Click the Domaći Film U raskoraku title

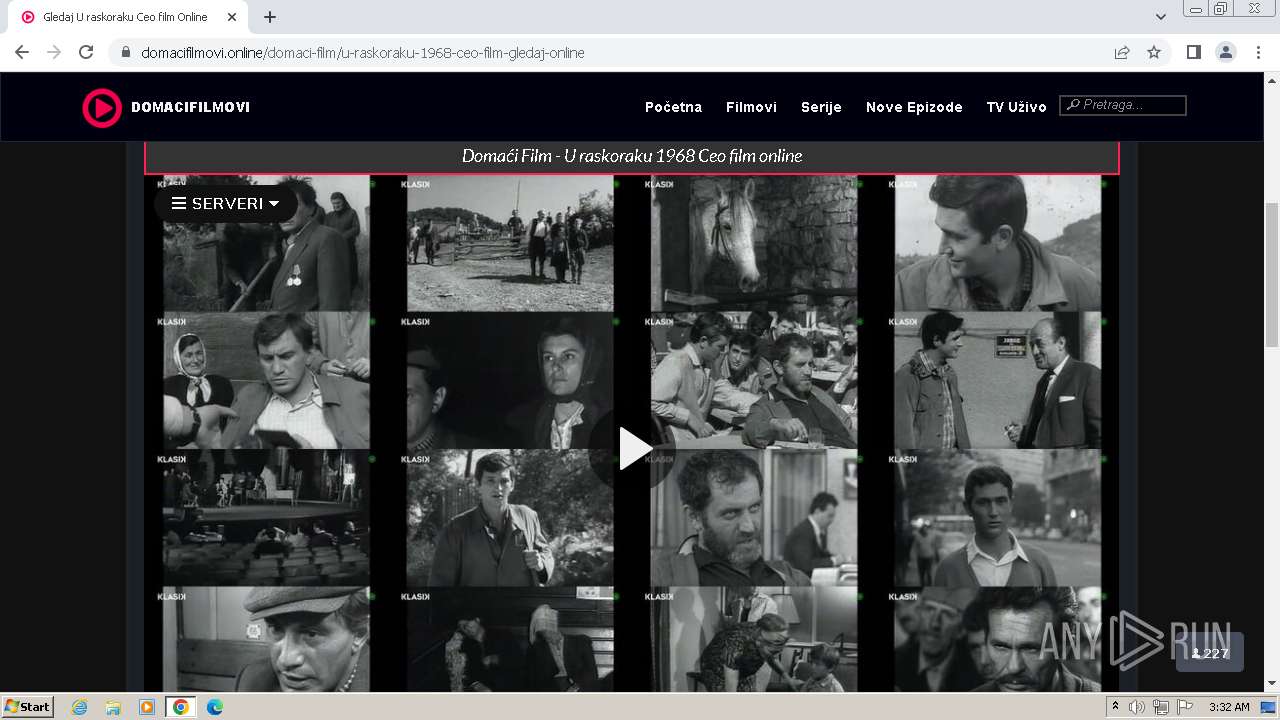[632, 156]
